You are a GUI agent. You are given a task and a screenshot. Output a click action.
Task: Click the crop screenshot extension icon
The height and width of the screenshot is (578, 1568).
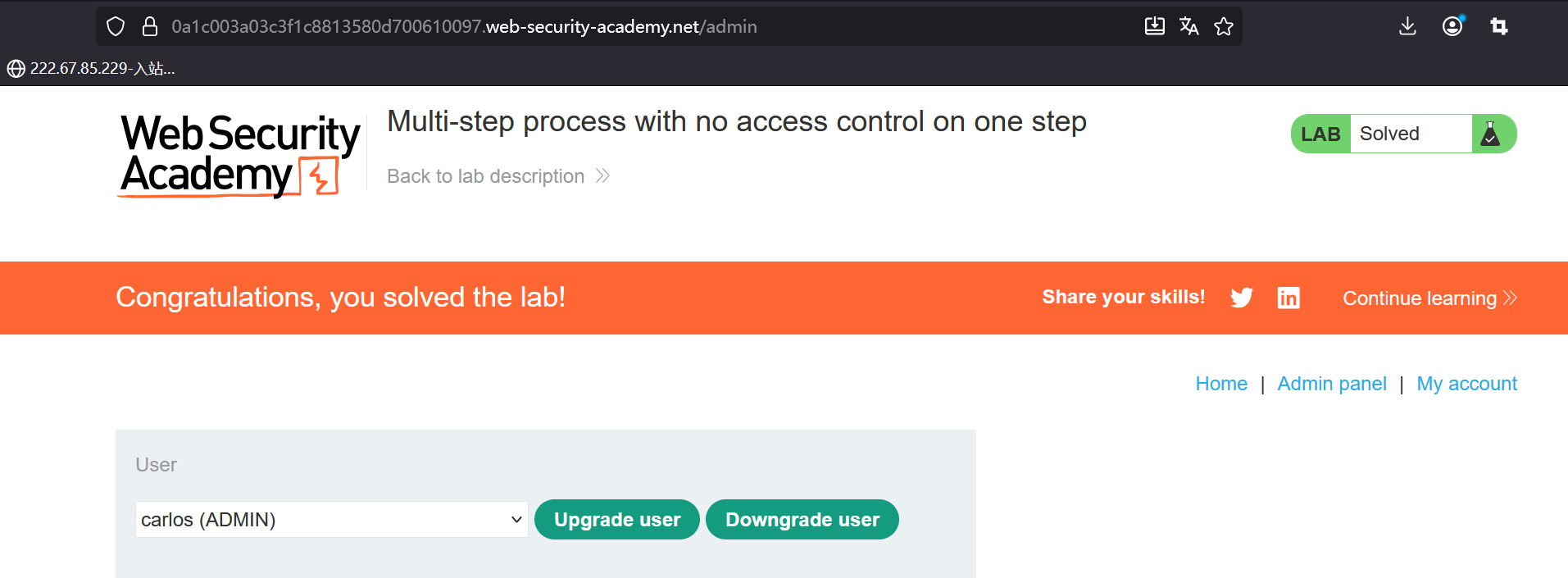(x=1499, y=26)
